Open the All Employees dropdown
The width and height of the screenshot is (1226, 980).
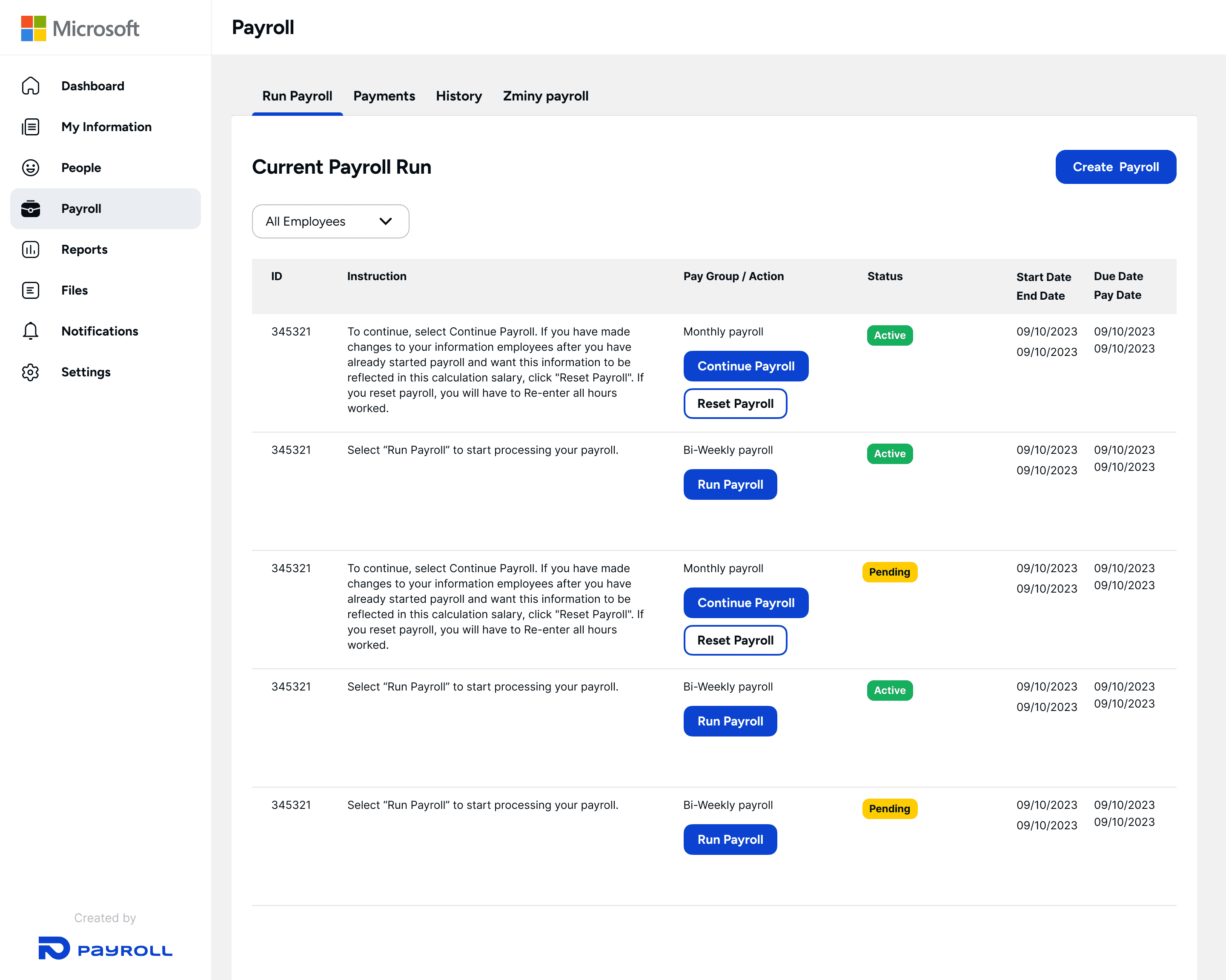(330, 221)
